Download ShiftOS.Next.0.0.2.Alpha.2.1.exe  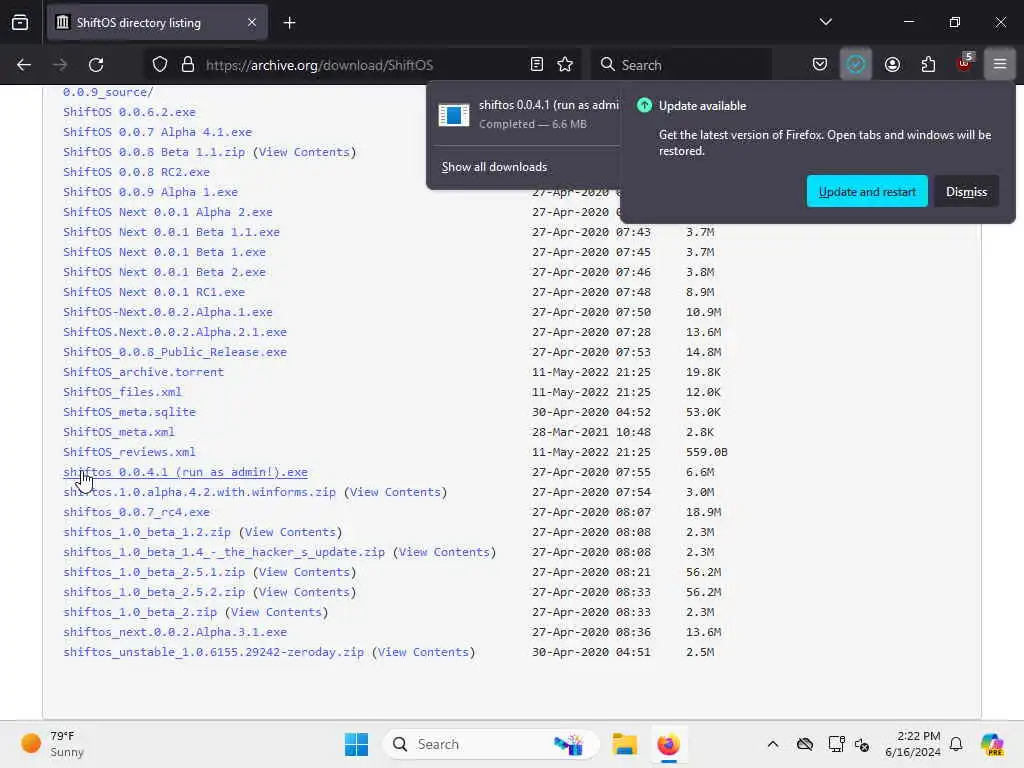175,332
